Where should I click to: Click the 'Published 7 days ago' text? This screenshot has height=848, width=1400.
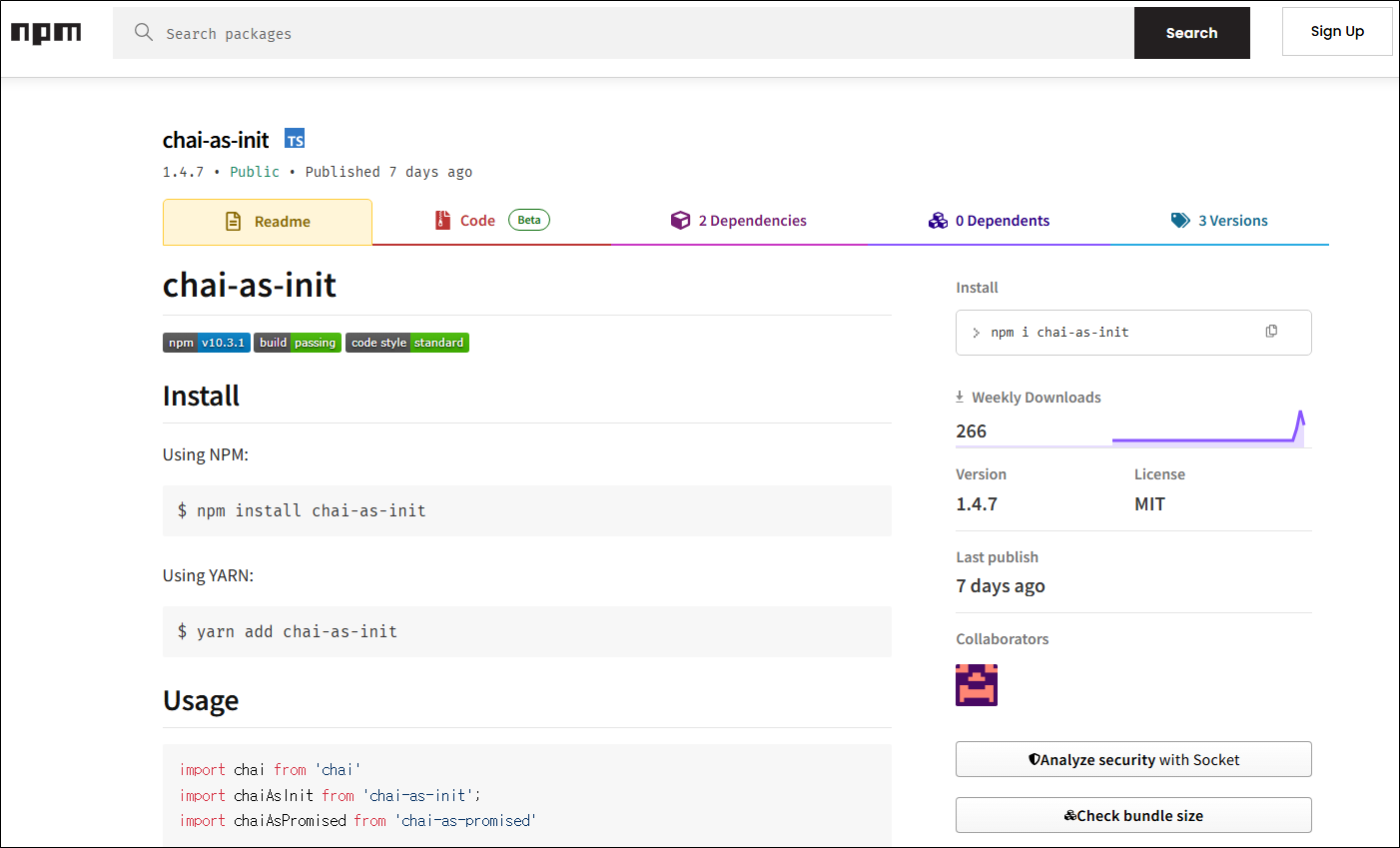388,172
